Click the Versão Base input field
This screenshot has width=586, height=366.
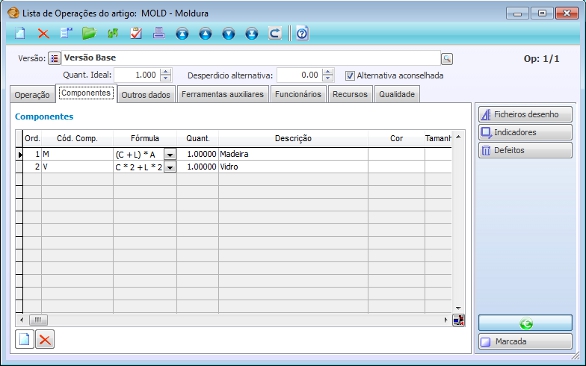(251, 58)
